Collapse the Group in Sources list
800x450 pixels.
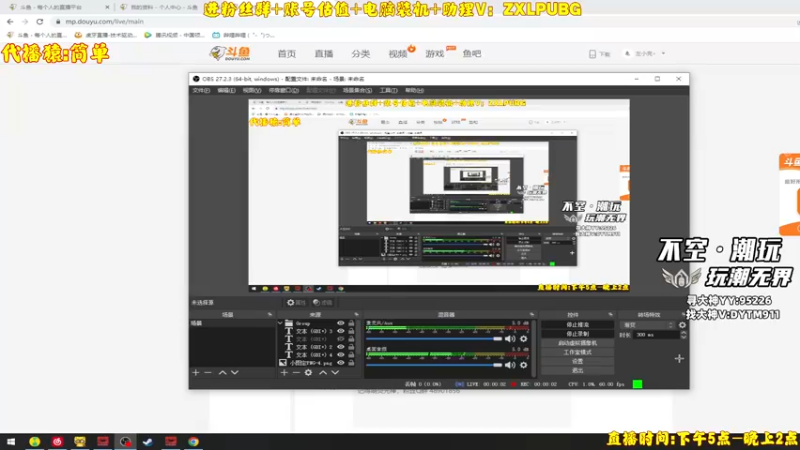tap(280, 323)
